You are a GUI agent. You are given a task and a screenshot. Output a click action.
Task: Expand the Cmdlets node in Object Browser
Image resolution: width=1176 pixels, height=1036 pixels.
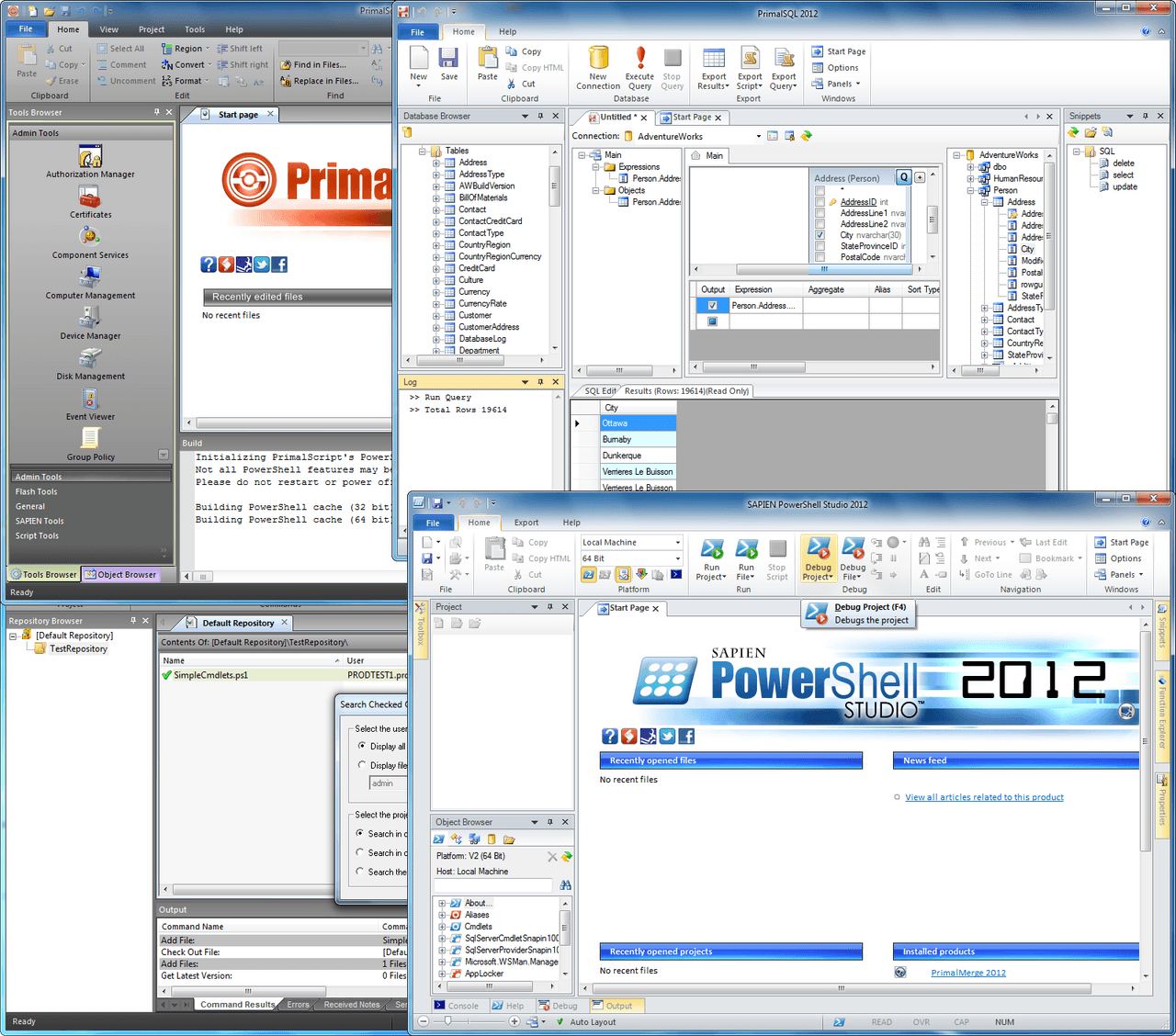(442, 927)
